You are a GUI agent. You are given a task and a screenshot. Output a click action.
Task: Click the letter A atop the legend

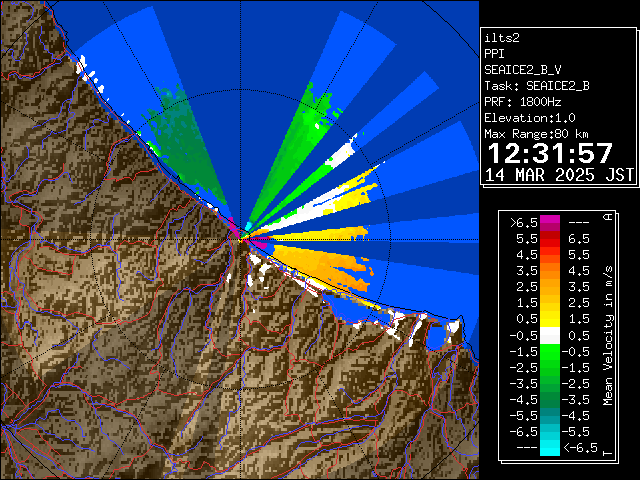(x=608, y=217)
